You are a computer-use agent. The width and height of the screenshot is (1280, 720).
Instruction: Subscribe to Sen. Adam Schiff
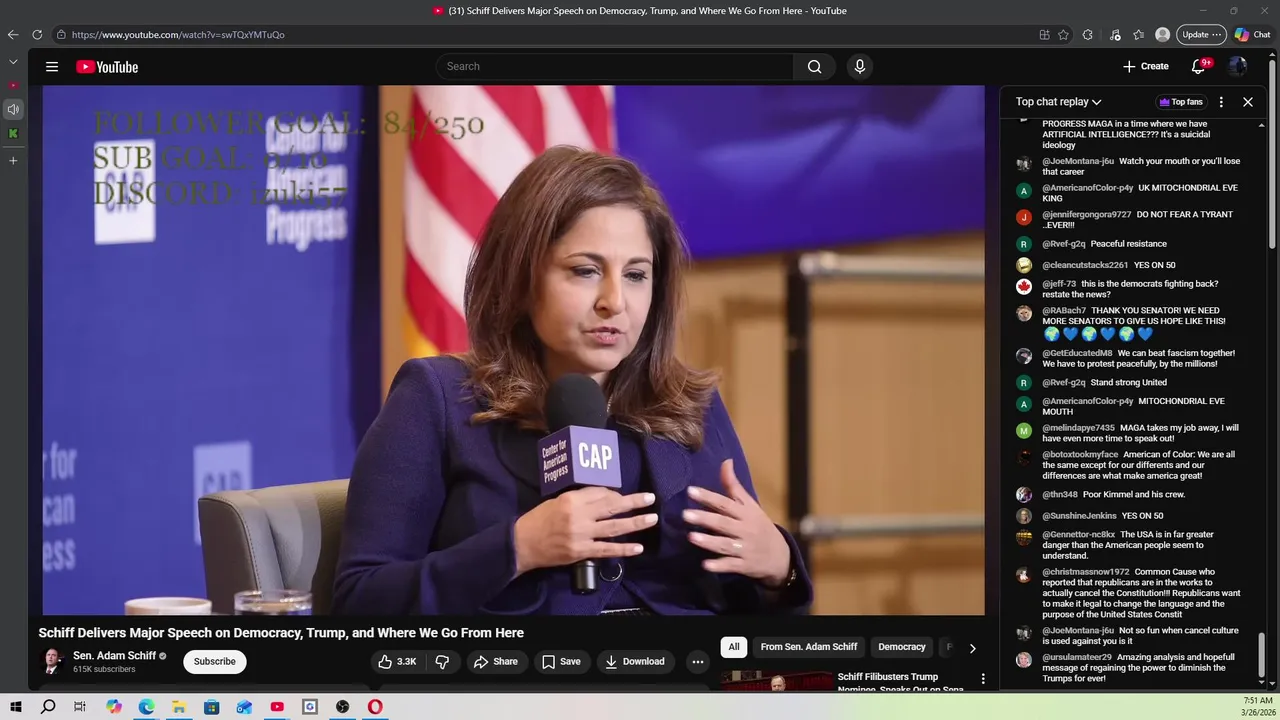click(x=215, y=661)
